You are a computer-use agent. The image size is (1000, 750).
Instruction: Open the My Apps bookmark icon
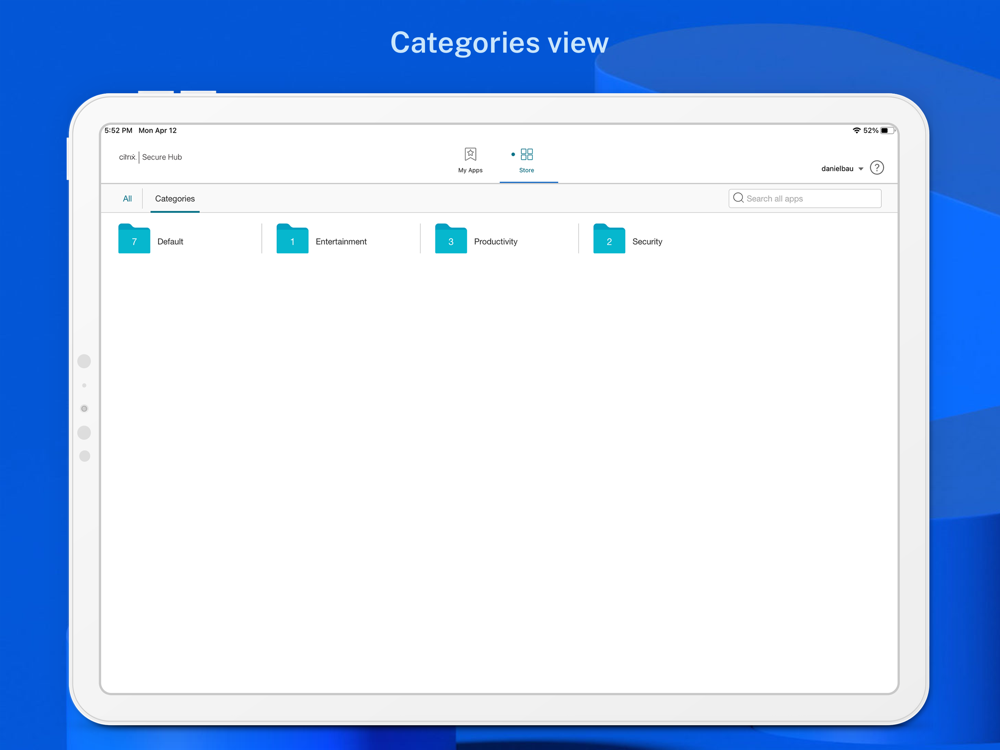[470, 154]
